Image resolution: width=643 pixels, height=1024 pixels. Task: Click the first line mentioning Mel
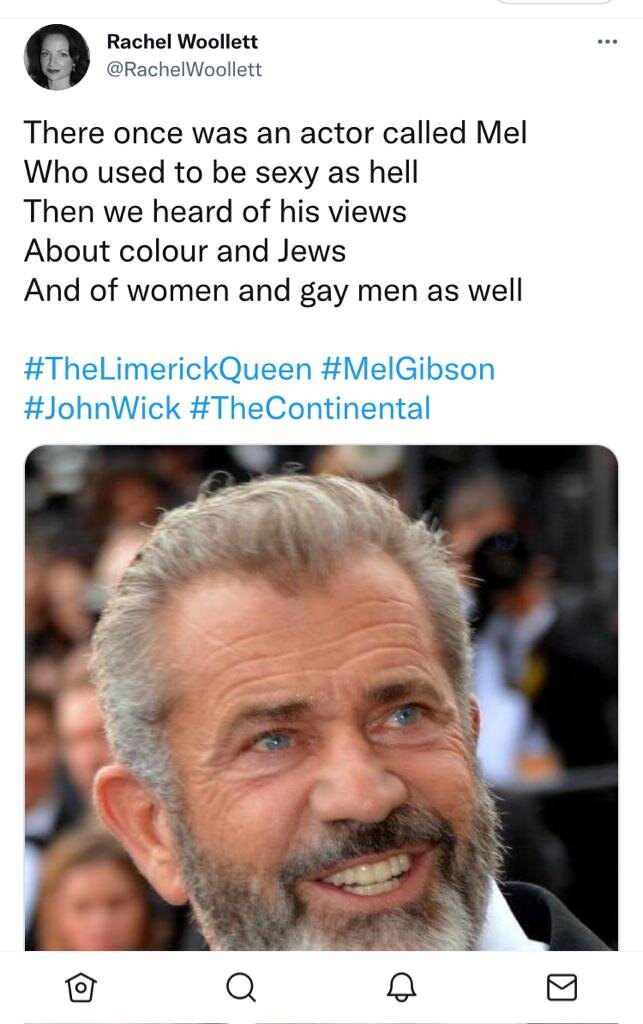275,133
